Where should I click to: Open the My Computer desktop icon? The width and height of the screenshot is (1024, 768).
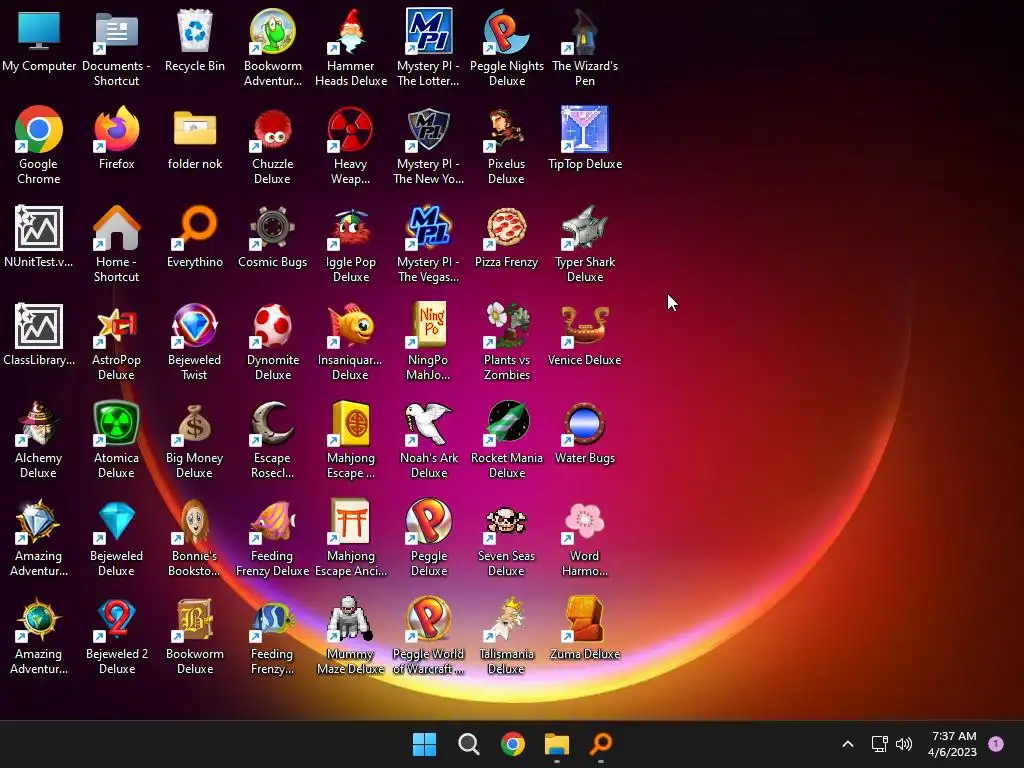[x=39, y=32]
